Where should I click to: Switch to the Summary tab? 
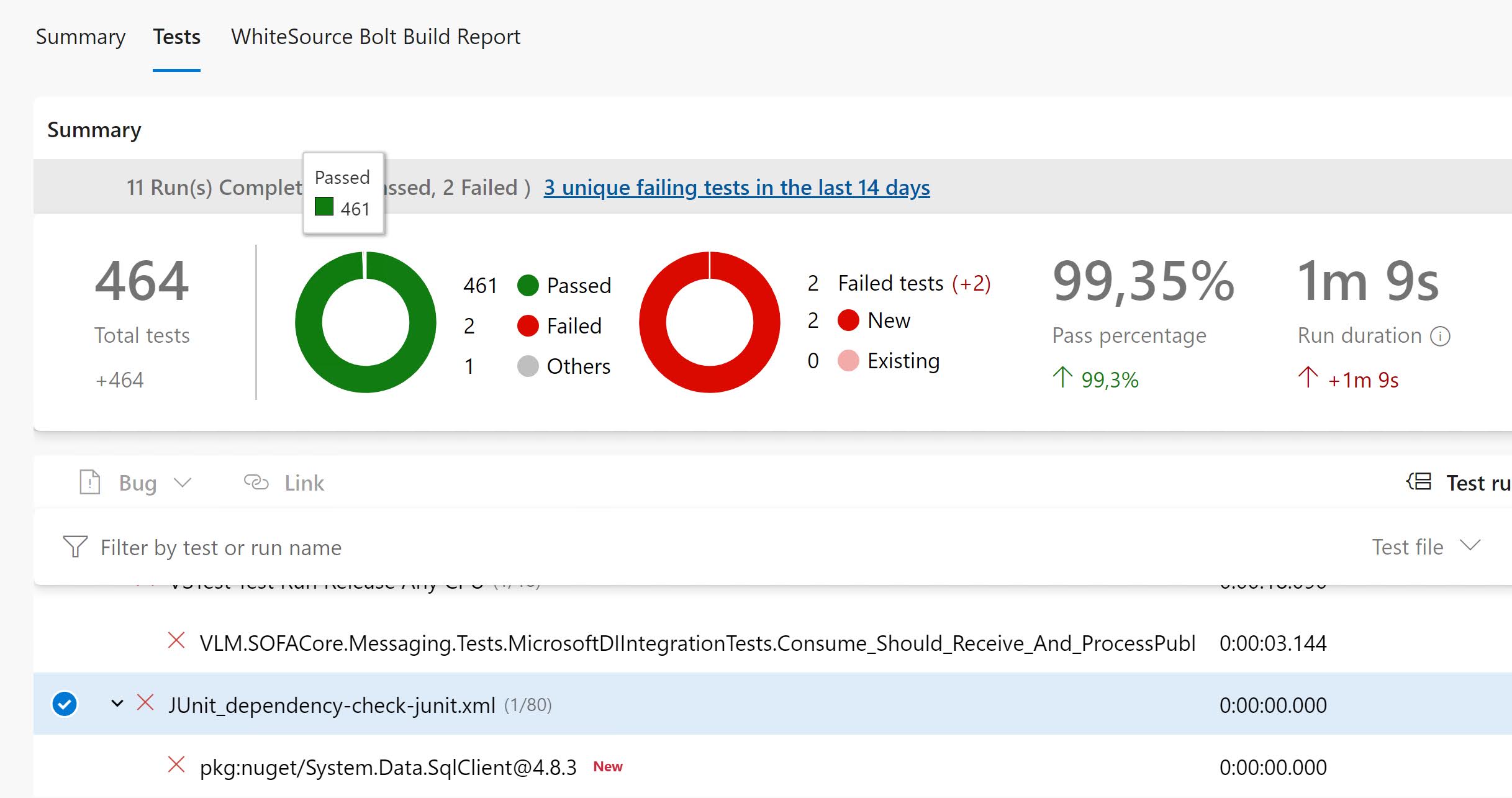click(x=81, y=37)
